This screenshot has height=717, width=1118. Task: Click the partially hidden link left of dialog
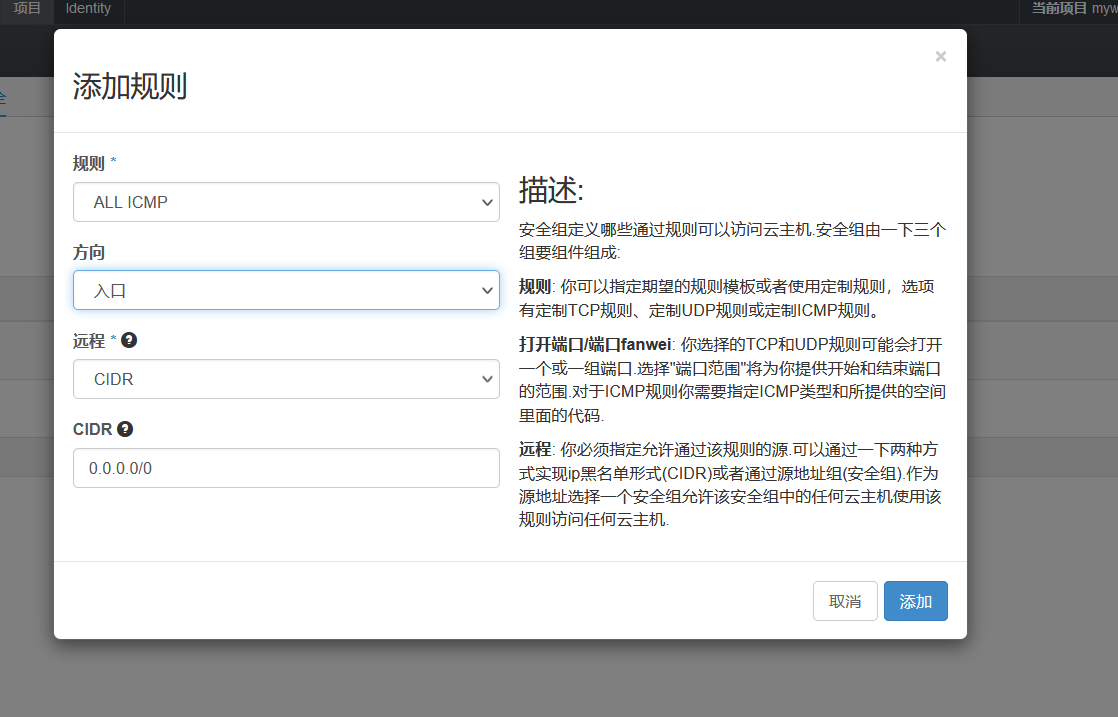point(3,98)
